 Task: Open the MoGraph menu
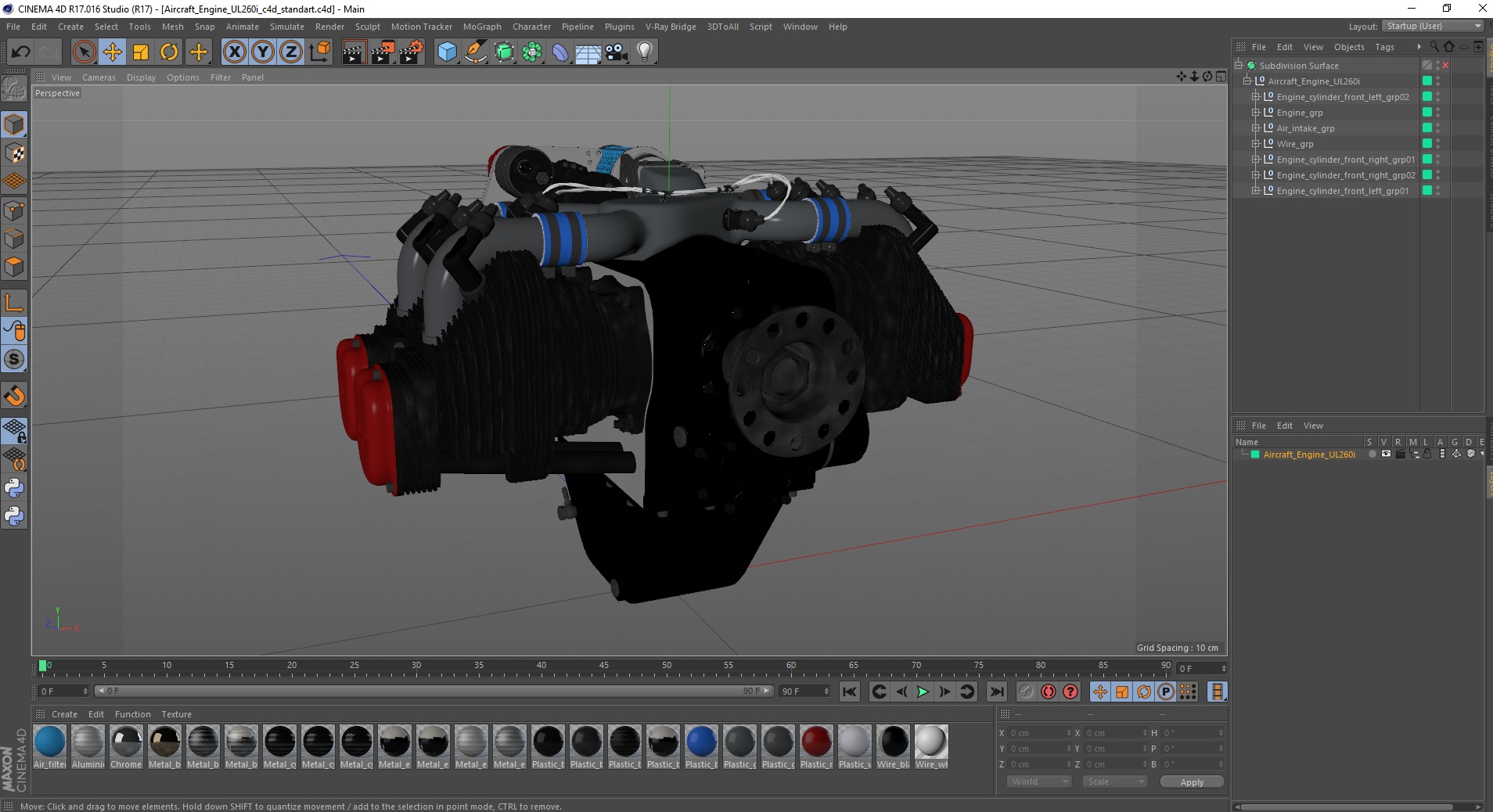pyautogui.click(x=482, y=27)
